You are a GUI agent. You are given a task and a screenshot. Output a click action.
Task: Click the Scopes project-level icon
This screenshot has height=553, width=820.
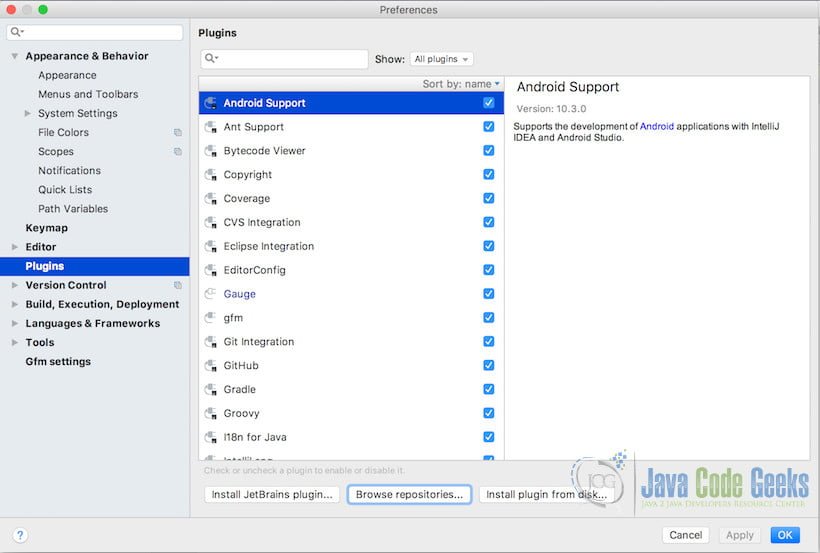pos(178,152)
